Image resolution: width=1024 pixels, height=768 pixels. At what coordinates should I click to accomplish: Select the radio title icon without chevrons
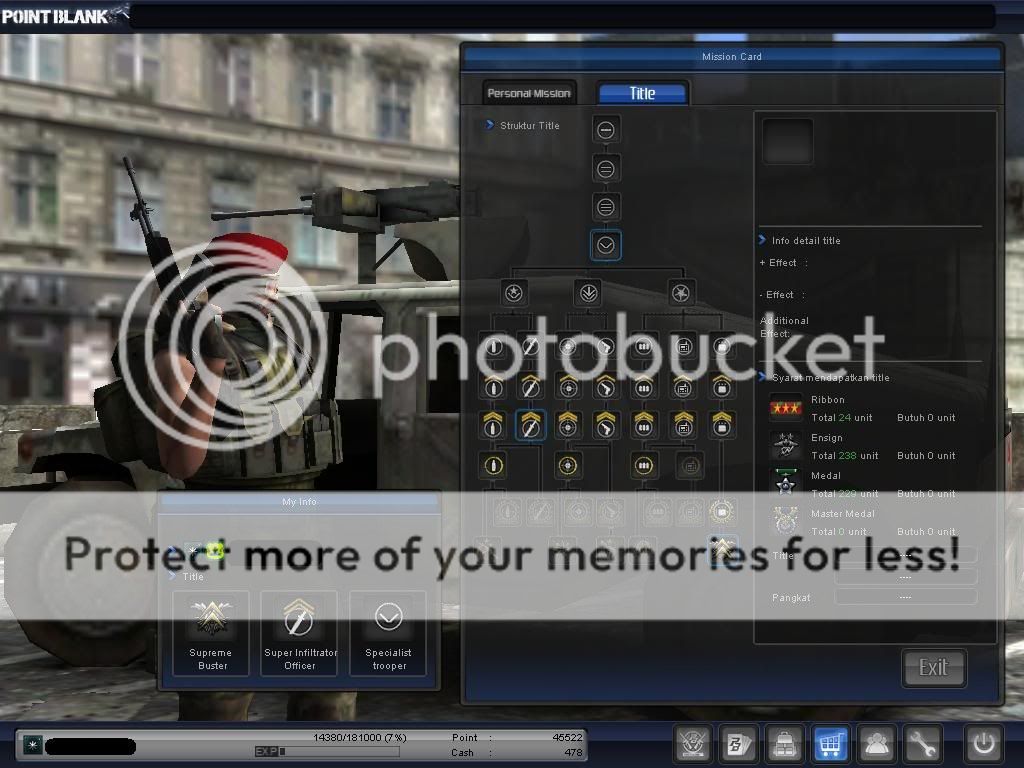pos(683,347)
